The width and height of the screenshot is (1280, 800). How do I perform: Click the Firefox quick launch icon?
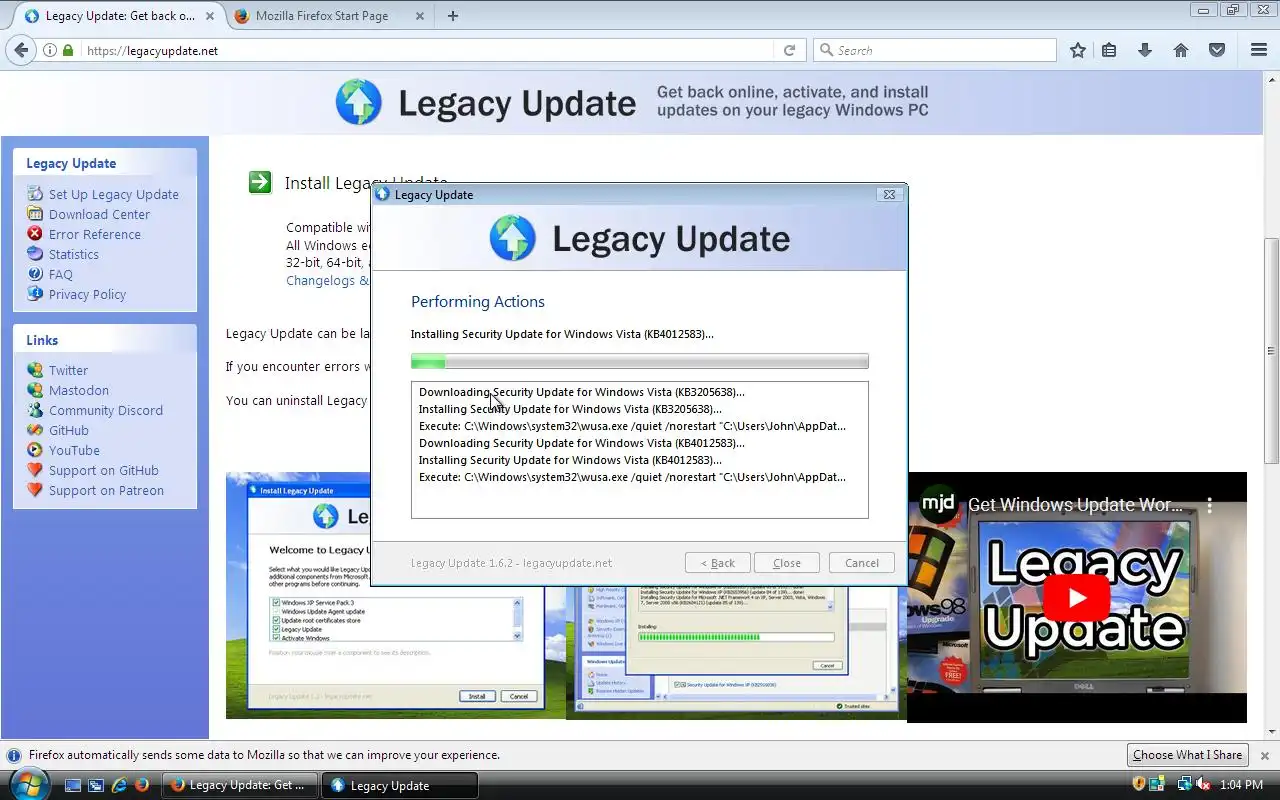[142, 785]
